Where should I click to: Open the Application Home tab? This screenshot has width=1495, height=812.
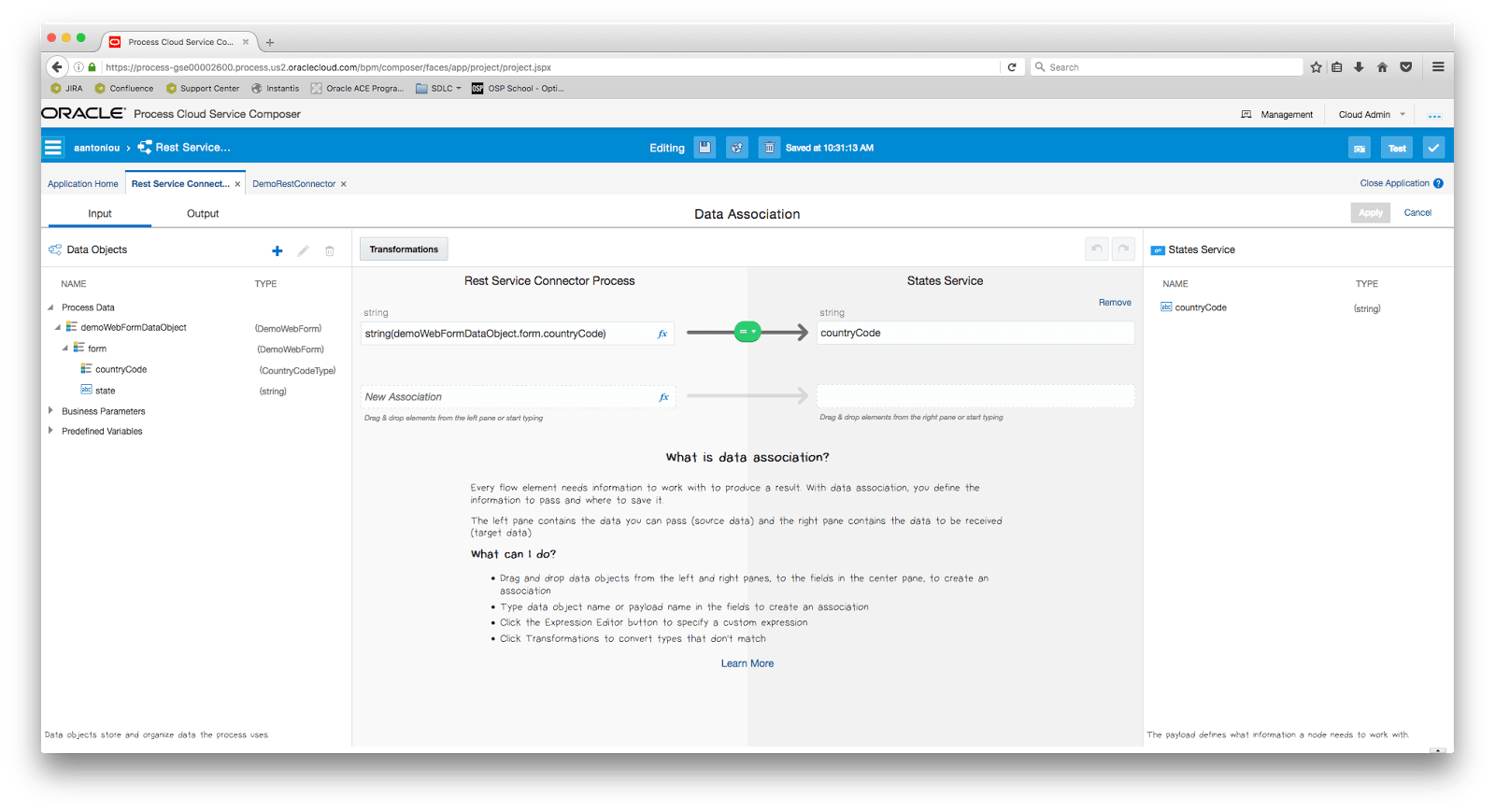[83, 184]
